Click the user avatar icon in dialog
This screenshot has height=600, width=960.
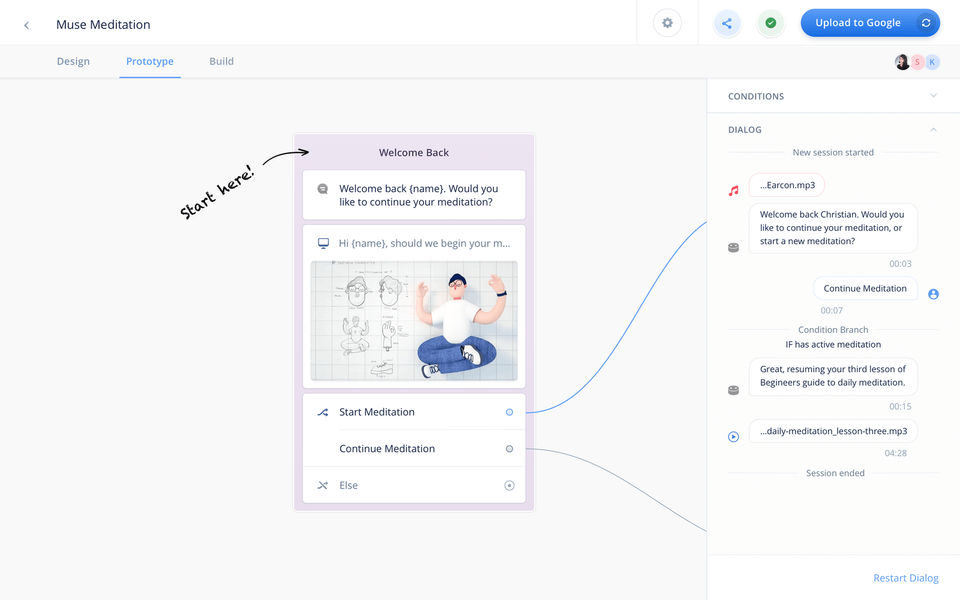[933, 294]
